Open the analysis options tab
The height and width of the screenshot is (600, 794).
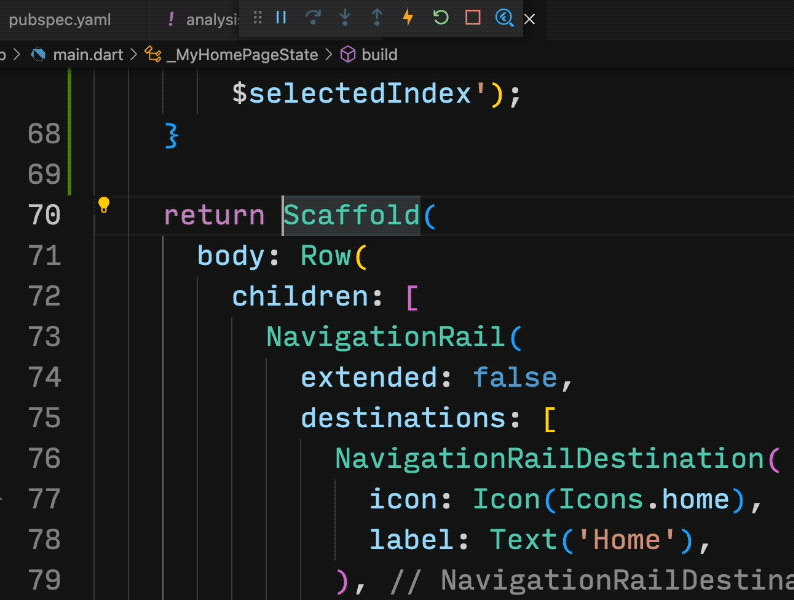[x=205, y=19]
